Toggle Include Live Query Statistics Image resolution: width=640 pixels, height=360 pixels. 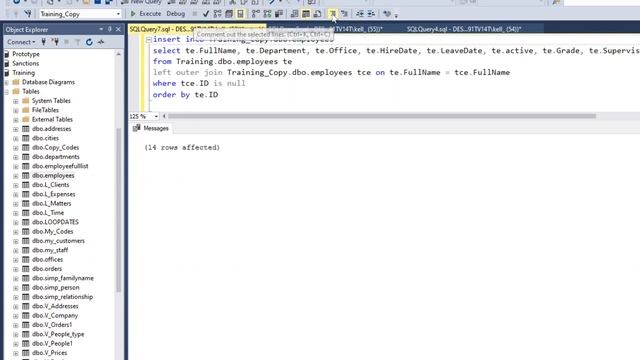(x=267, y=14)
